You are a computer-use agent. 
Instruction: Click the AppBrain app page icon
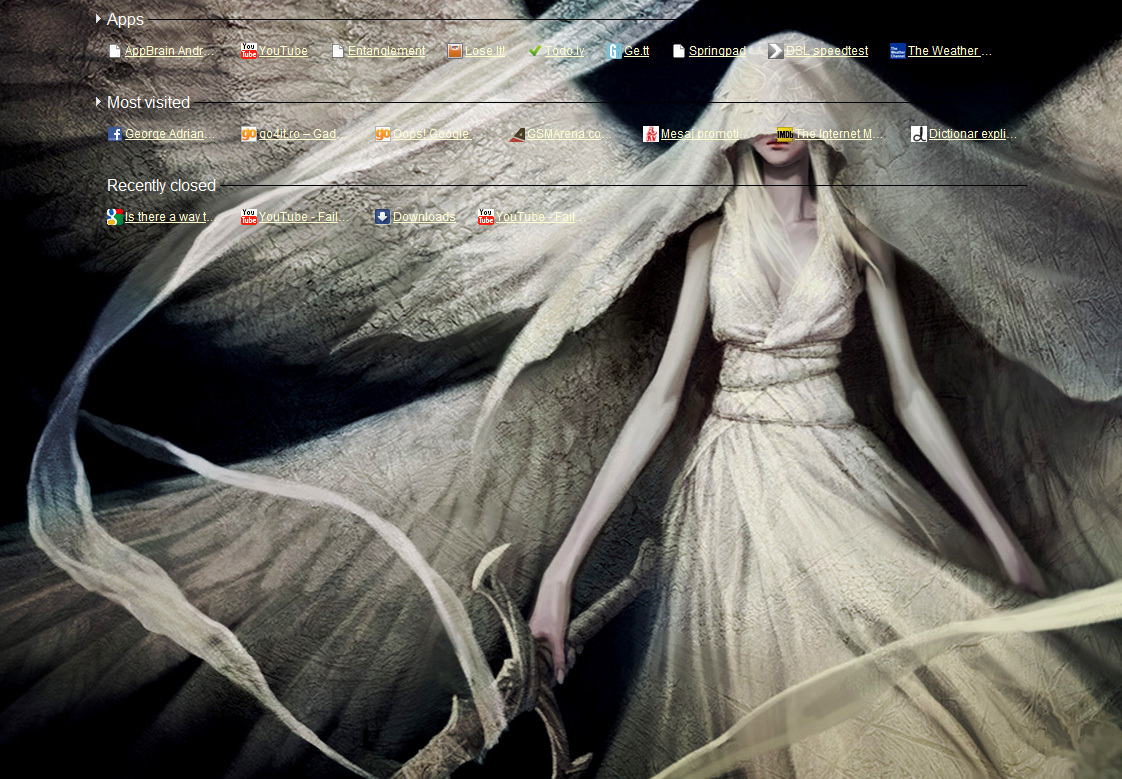(114, 51)
